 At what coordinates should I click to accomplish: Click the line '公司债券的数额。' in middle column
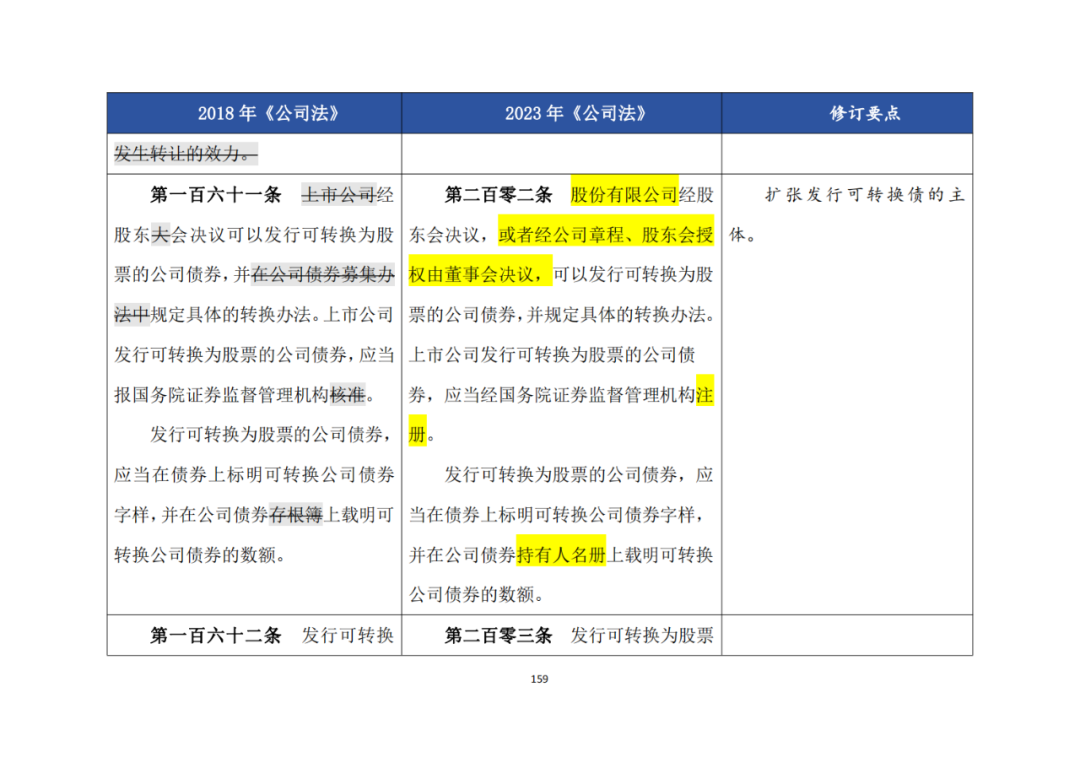[476, 595]
